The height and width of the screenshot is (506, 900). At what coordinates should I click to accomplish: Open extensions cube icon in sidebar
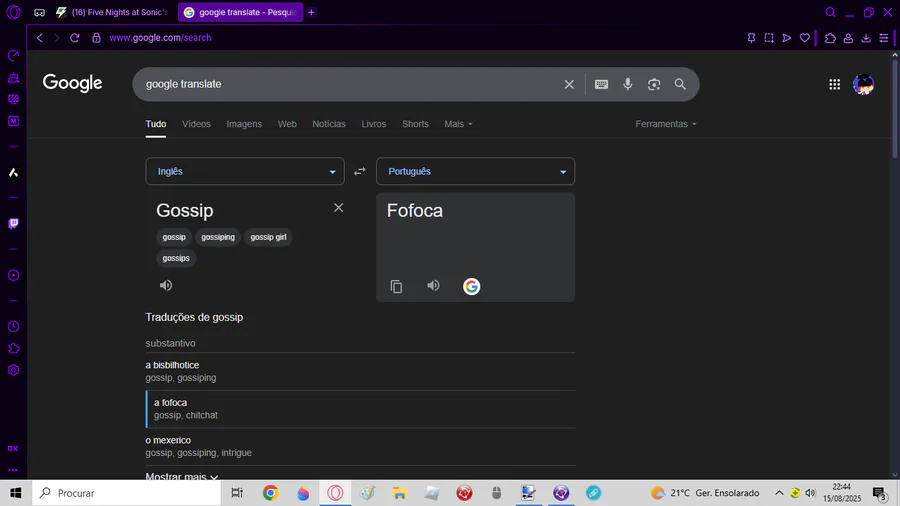[x=13, y=348]
